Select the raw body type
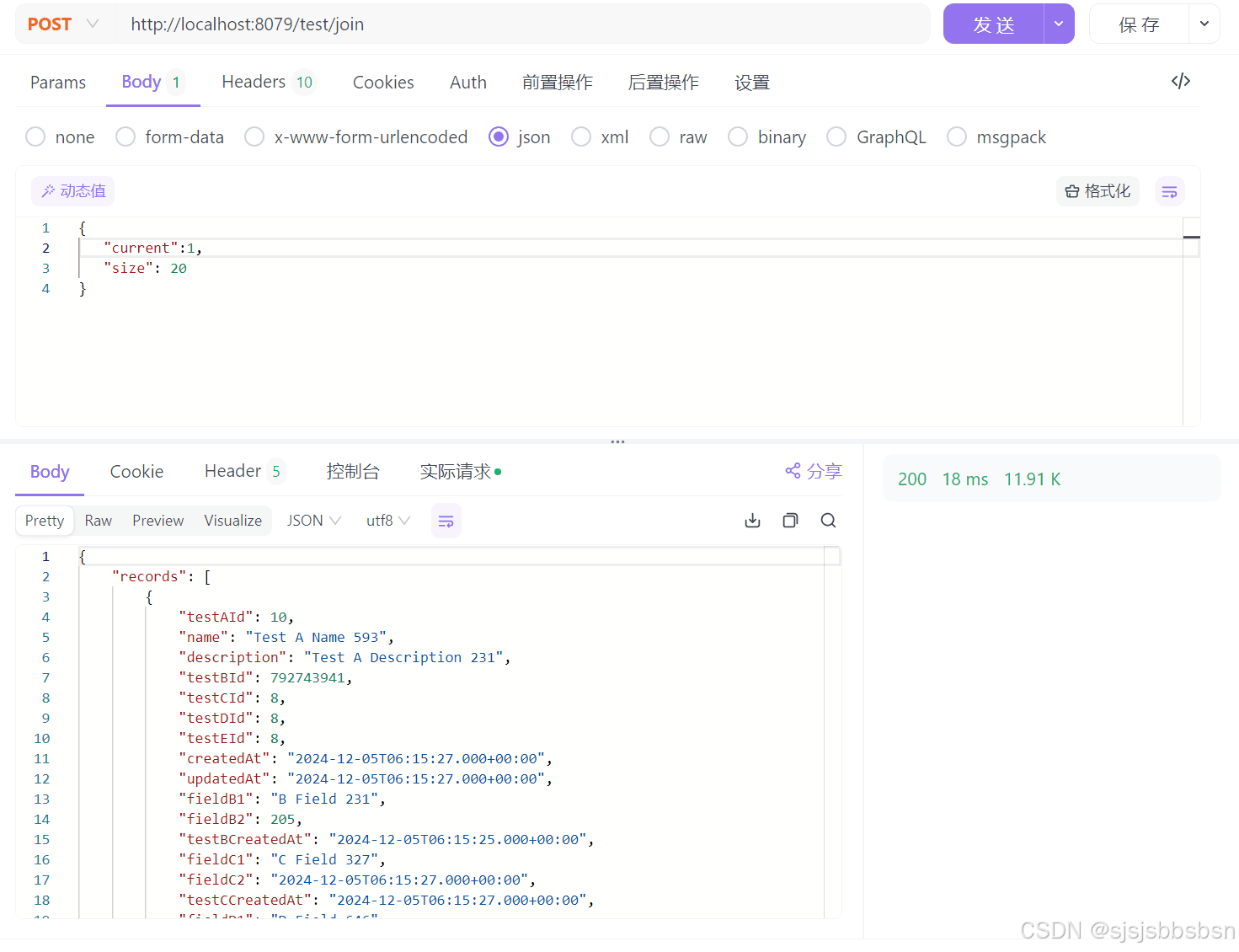This screenshot has height=952, width=1239. (678, 137)
